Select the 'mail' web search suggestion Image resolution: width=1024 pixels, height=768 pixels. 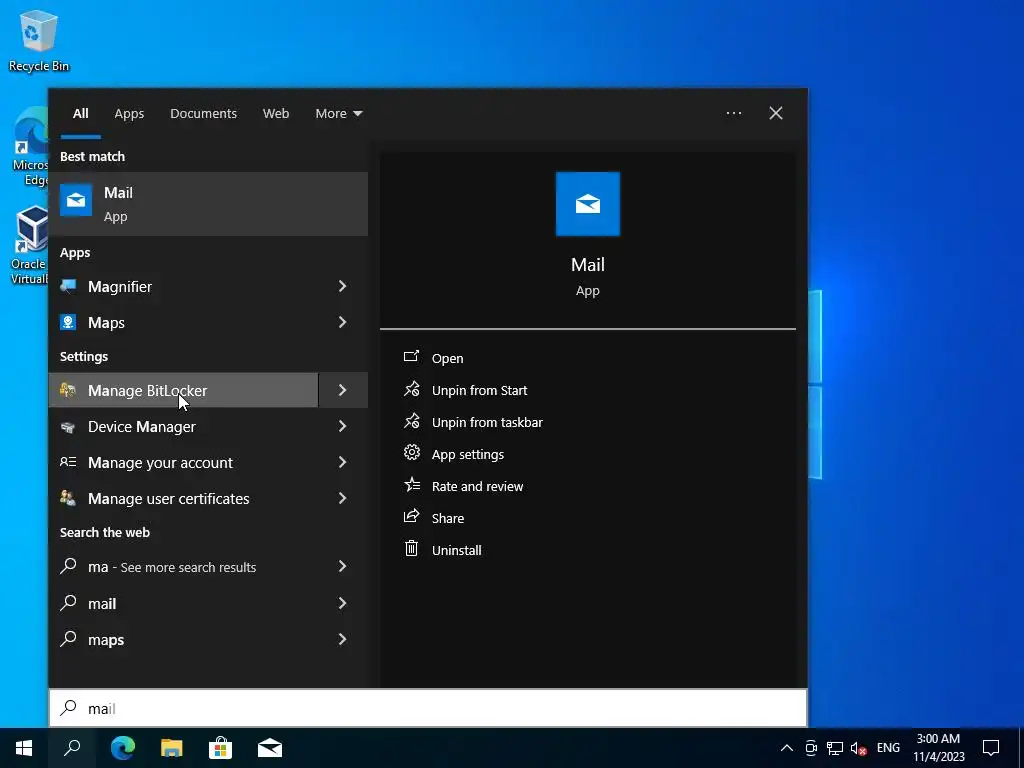coord(184,603)
